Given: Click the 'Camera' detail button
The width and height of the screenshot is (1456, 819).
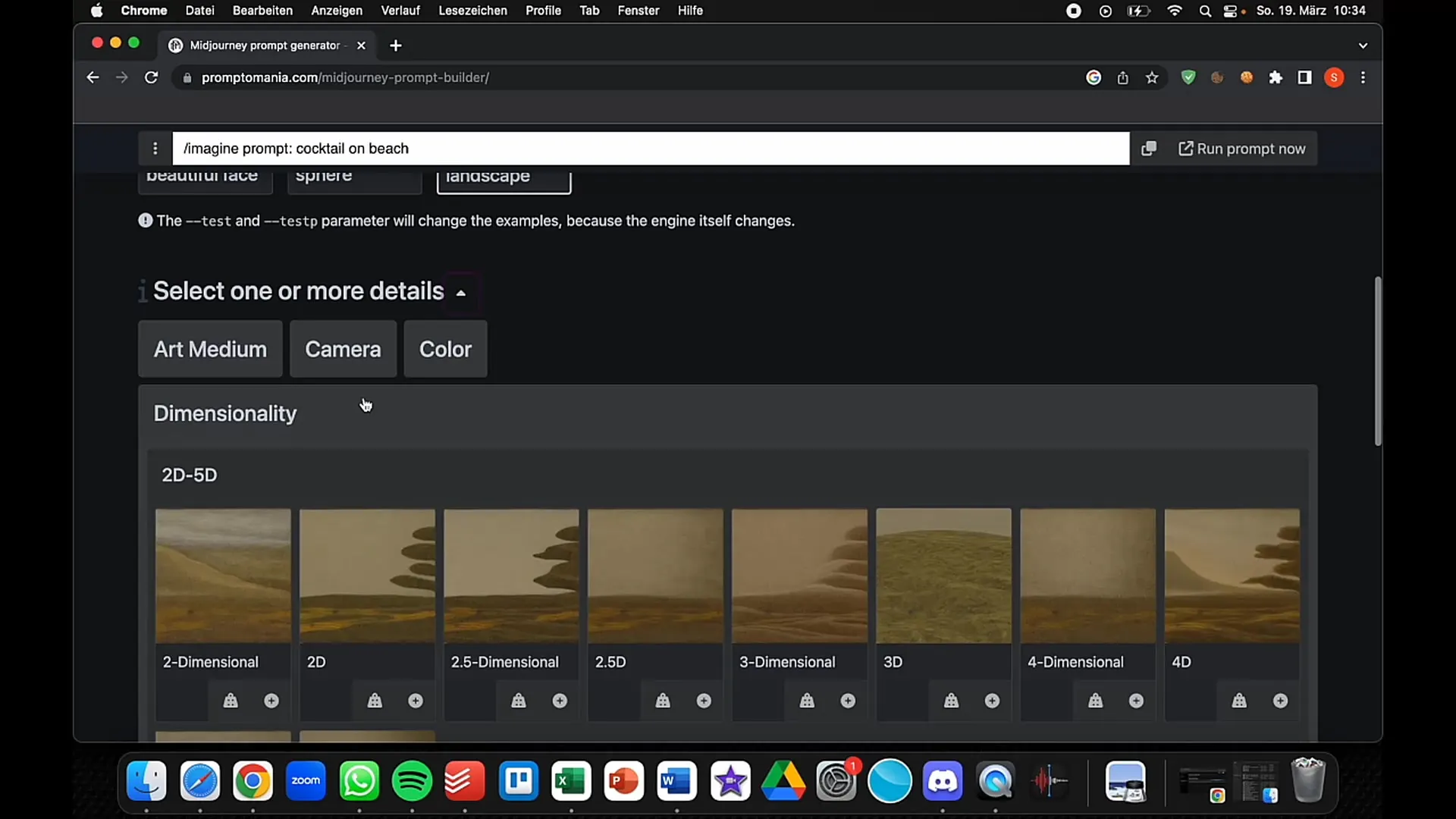Looking at the screenshot, I should coord(343,349).
